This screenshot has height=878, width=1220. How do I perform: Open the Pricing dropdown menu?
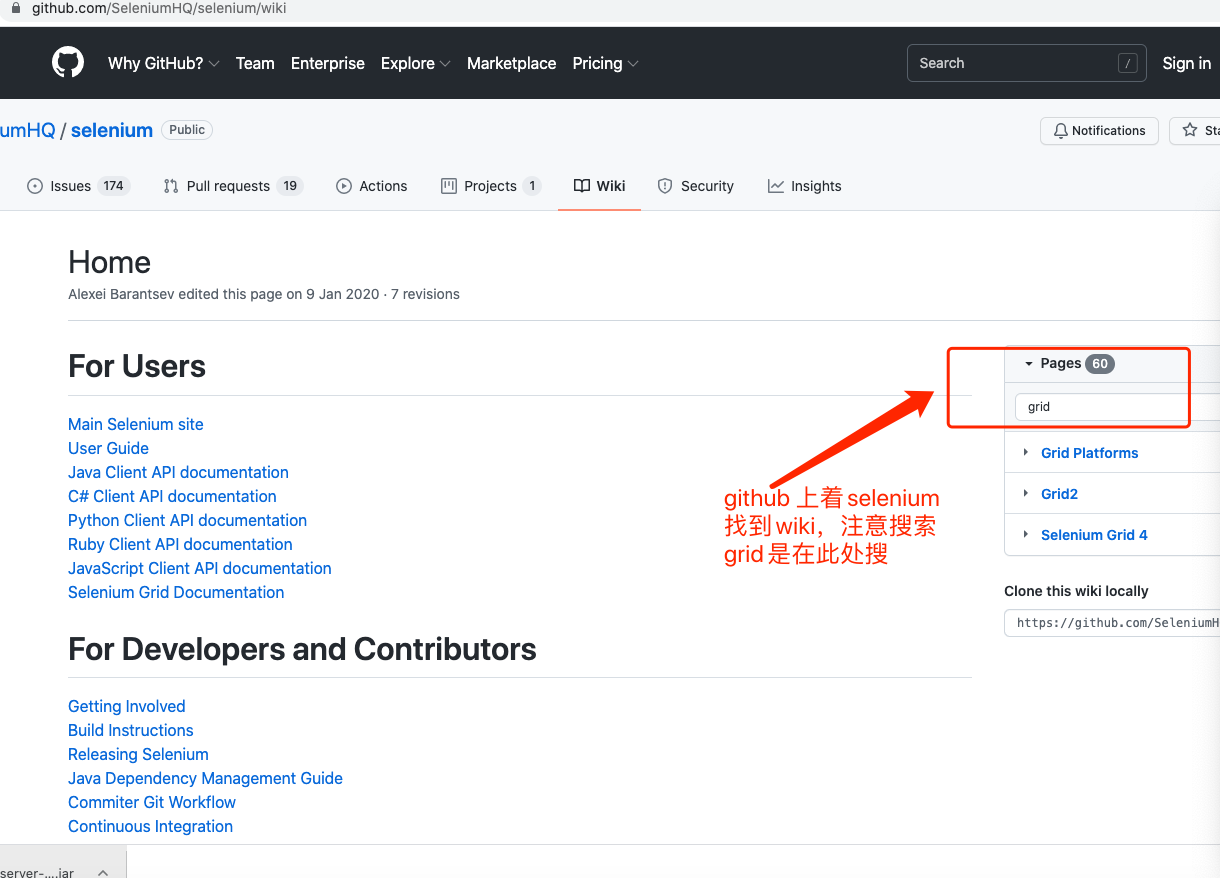pos(605,63)
